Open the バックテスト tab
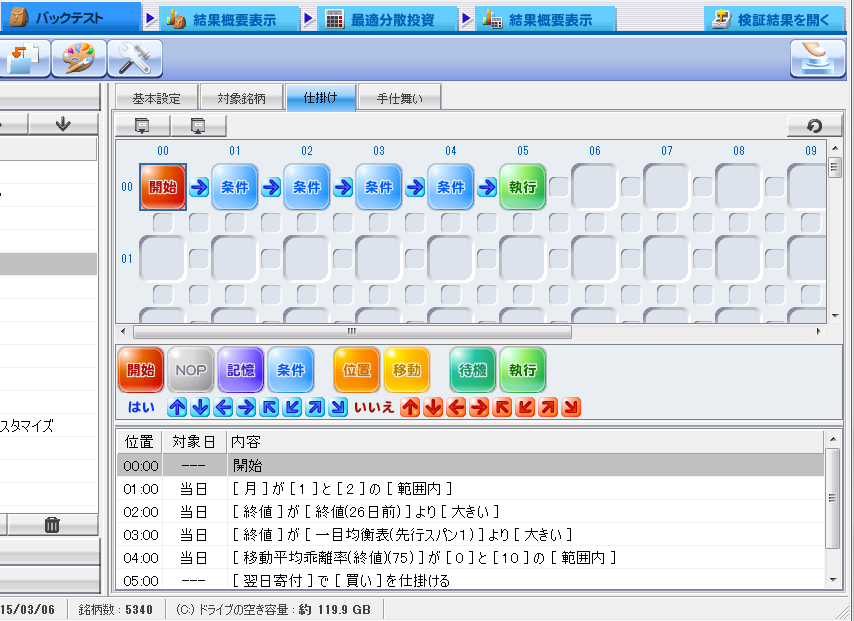Screen dimensions: 854x621 [70, 18]
